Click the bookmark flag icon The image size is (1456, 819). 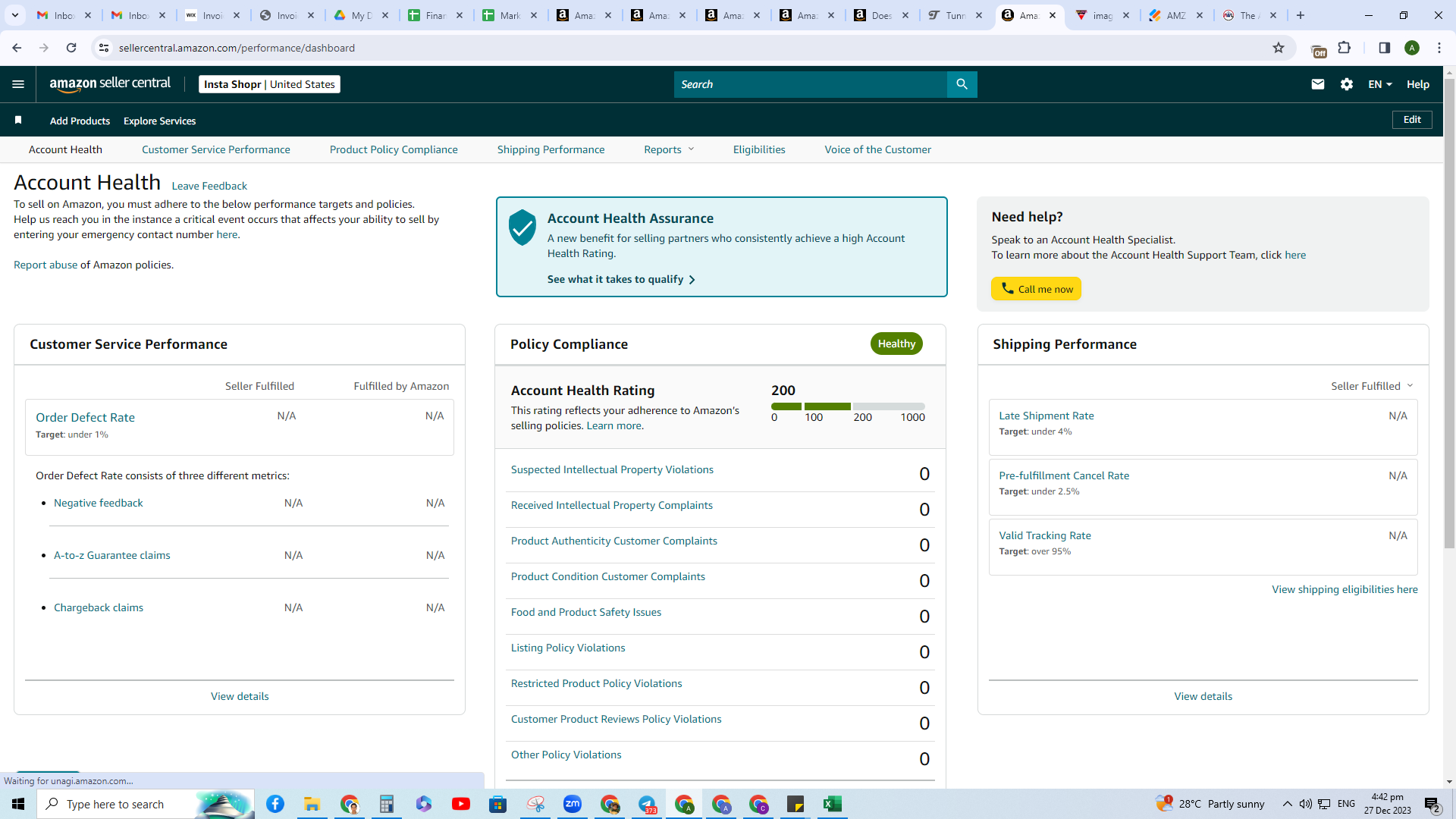click(x=18, y=121)
